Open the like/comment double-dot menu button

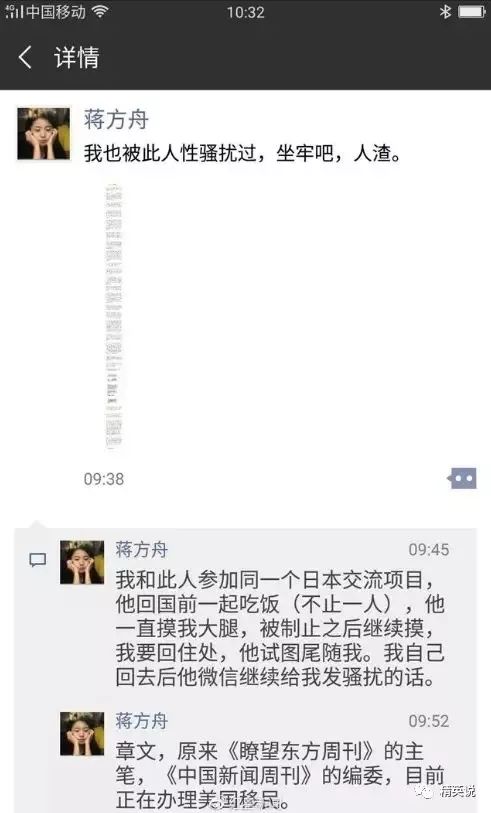[x=462, y=478]
